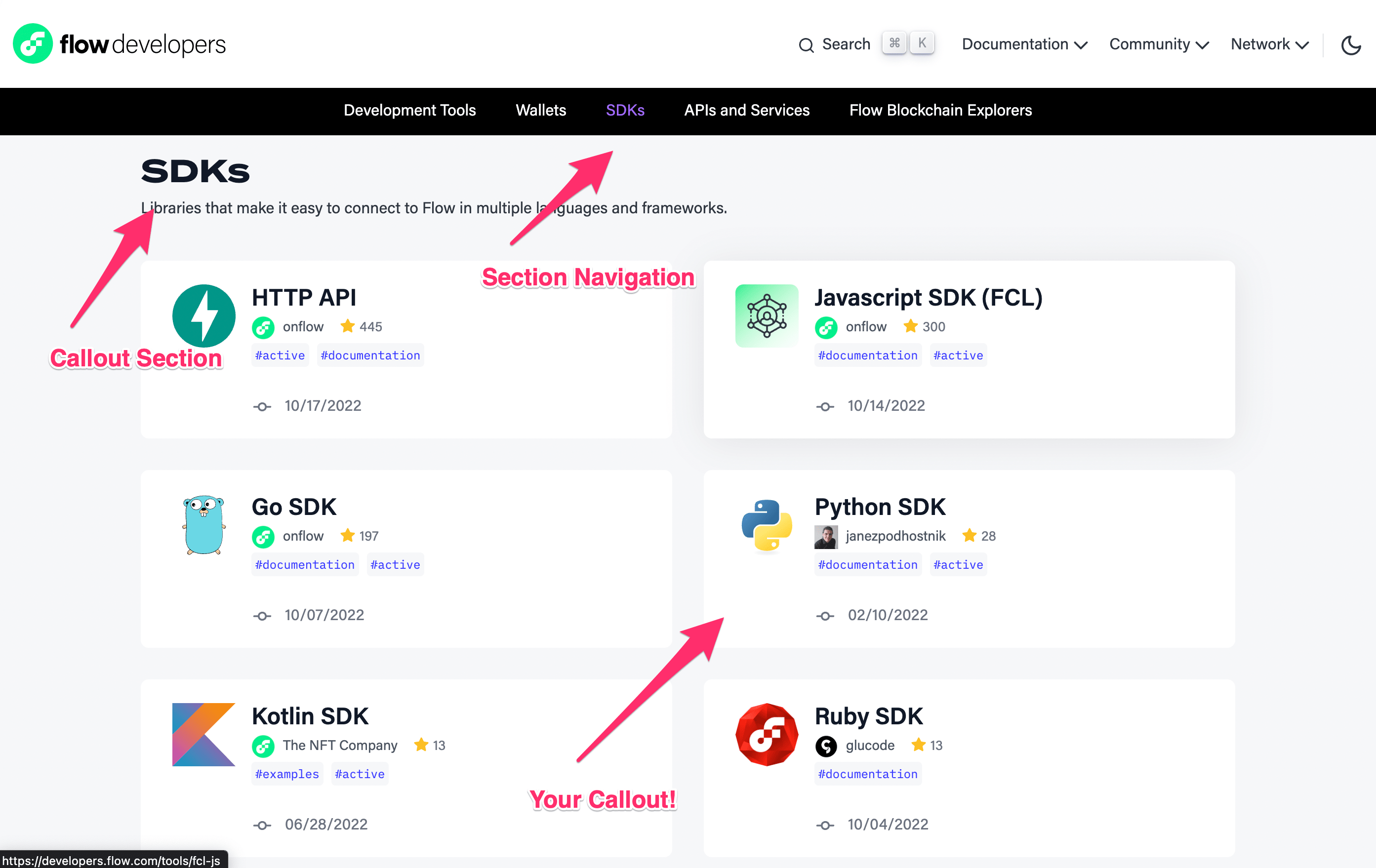
Task: Click the Kotlin SDK logo icon
Action: coord(203,734)
